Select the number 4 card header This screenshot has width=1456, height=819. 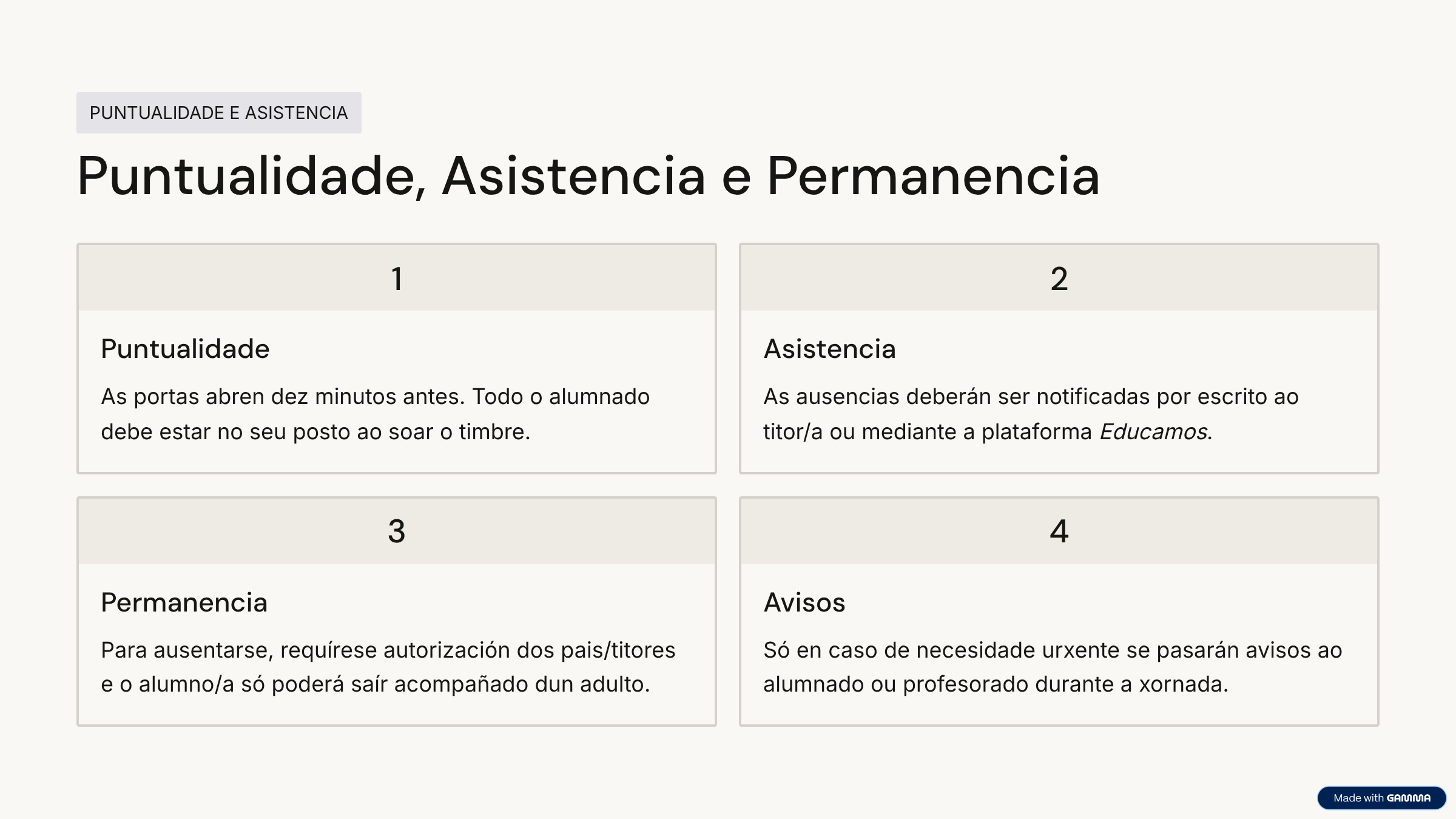click(x=1059, y=531)
